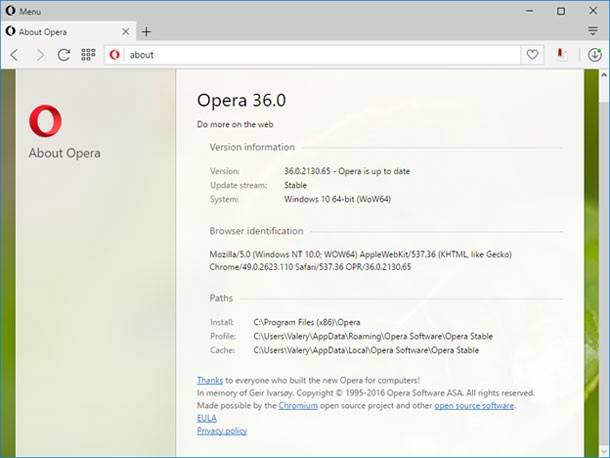Open the downloads icon

click(x=594, y=54)
